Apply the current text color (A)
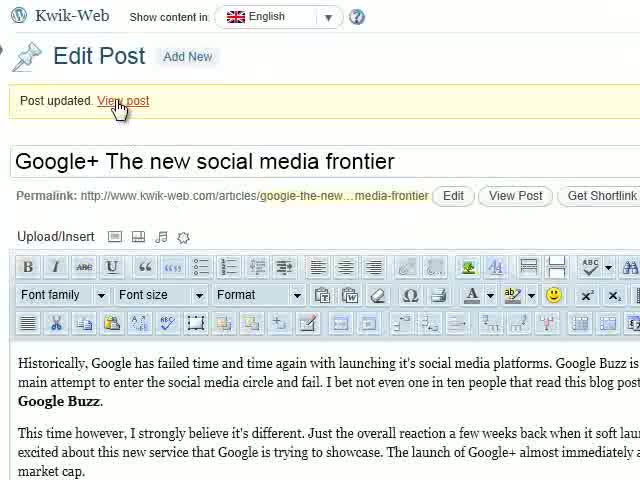This screenshot has height=480, width=640. click(472, 295)
